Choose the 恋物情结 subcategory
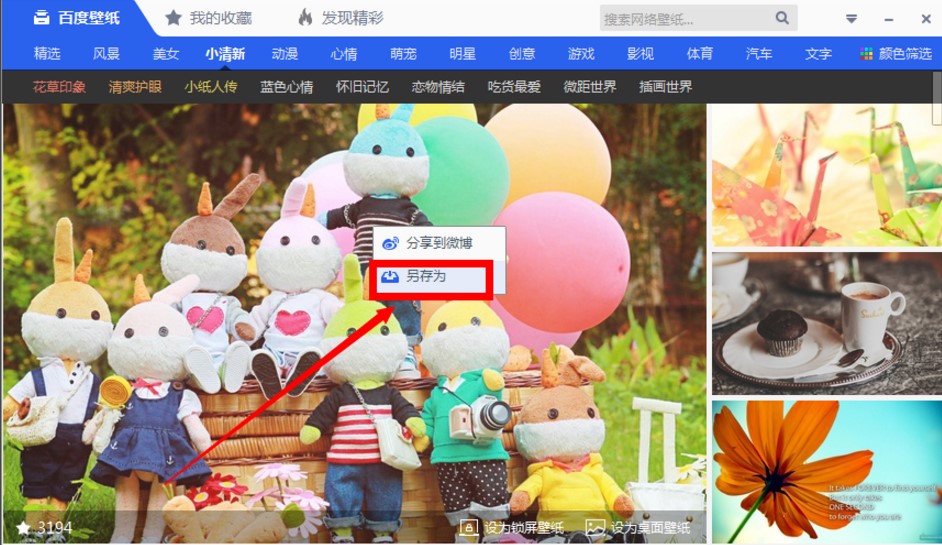This screenshot has width=942, height=545. (x=438, y=87)
